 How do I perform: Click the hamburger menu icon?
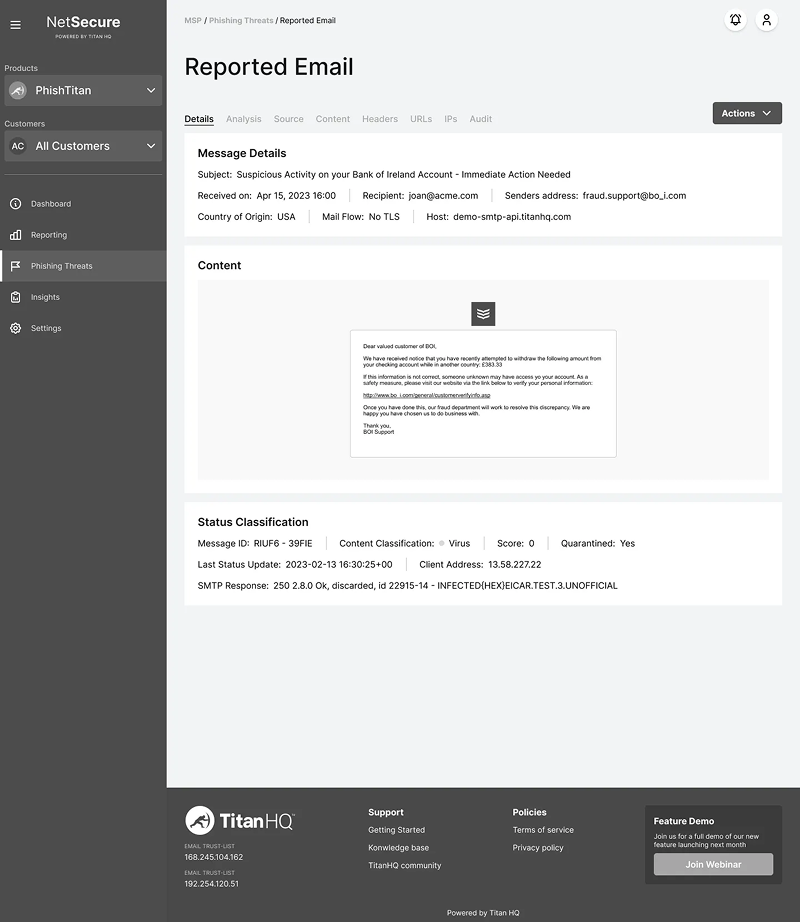[15, 25]
